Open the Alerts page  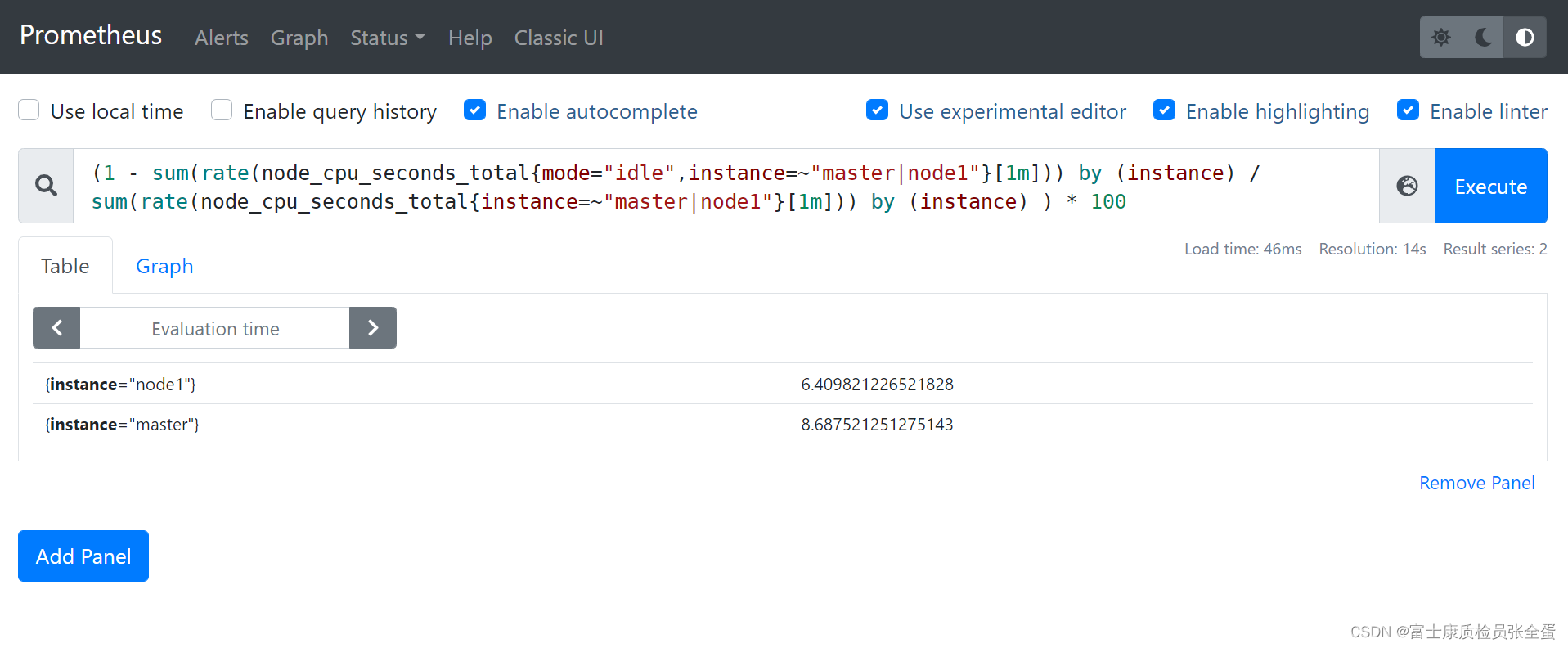click(x=222, y=38)
